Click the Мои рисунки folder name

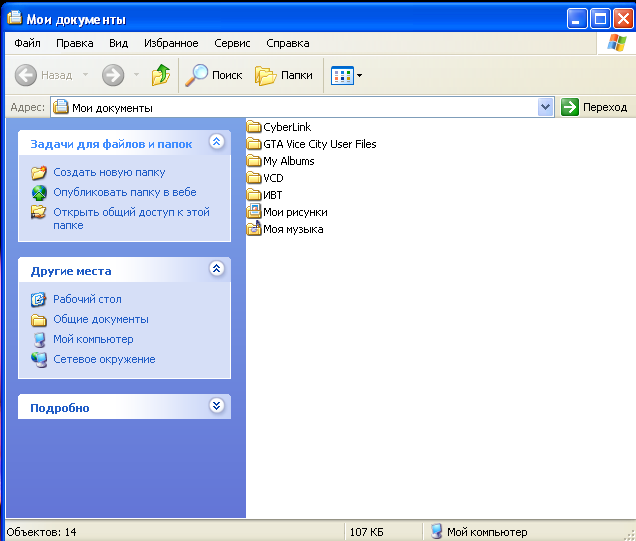tap(295, 213)
